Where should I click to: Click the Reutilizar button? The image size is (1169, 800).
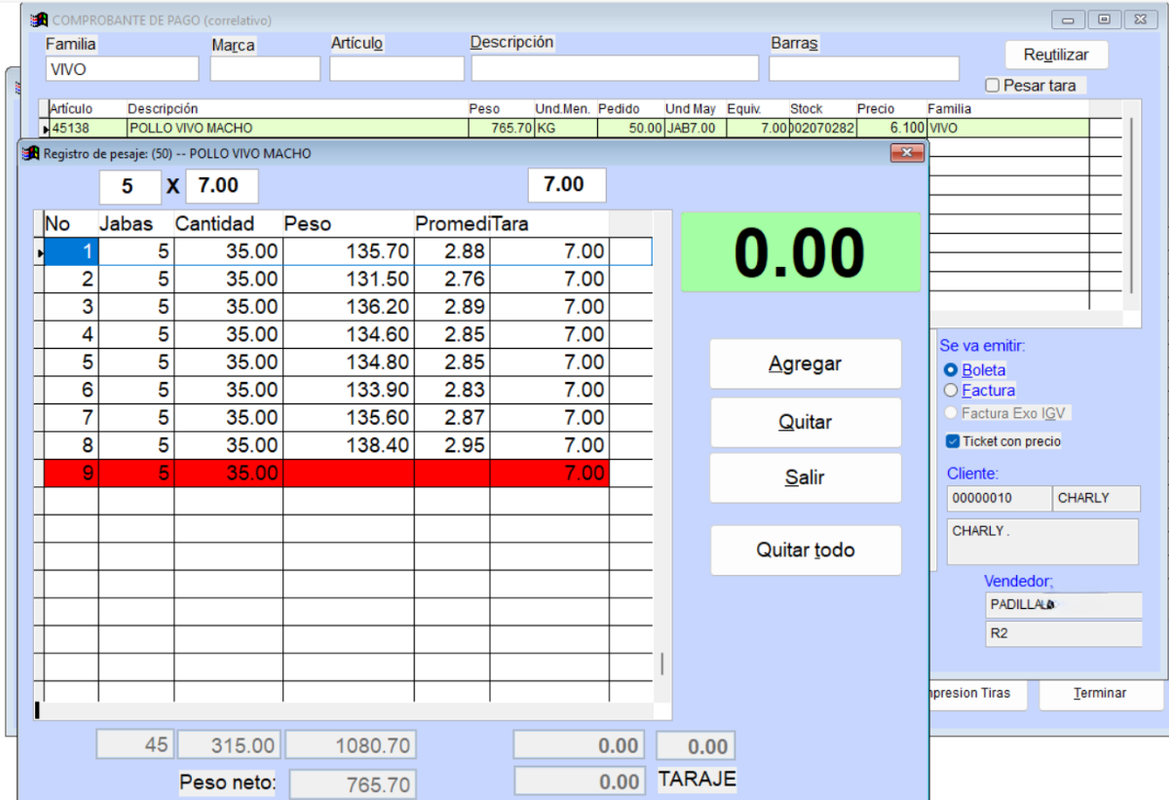1056,54
